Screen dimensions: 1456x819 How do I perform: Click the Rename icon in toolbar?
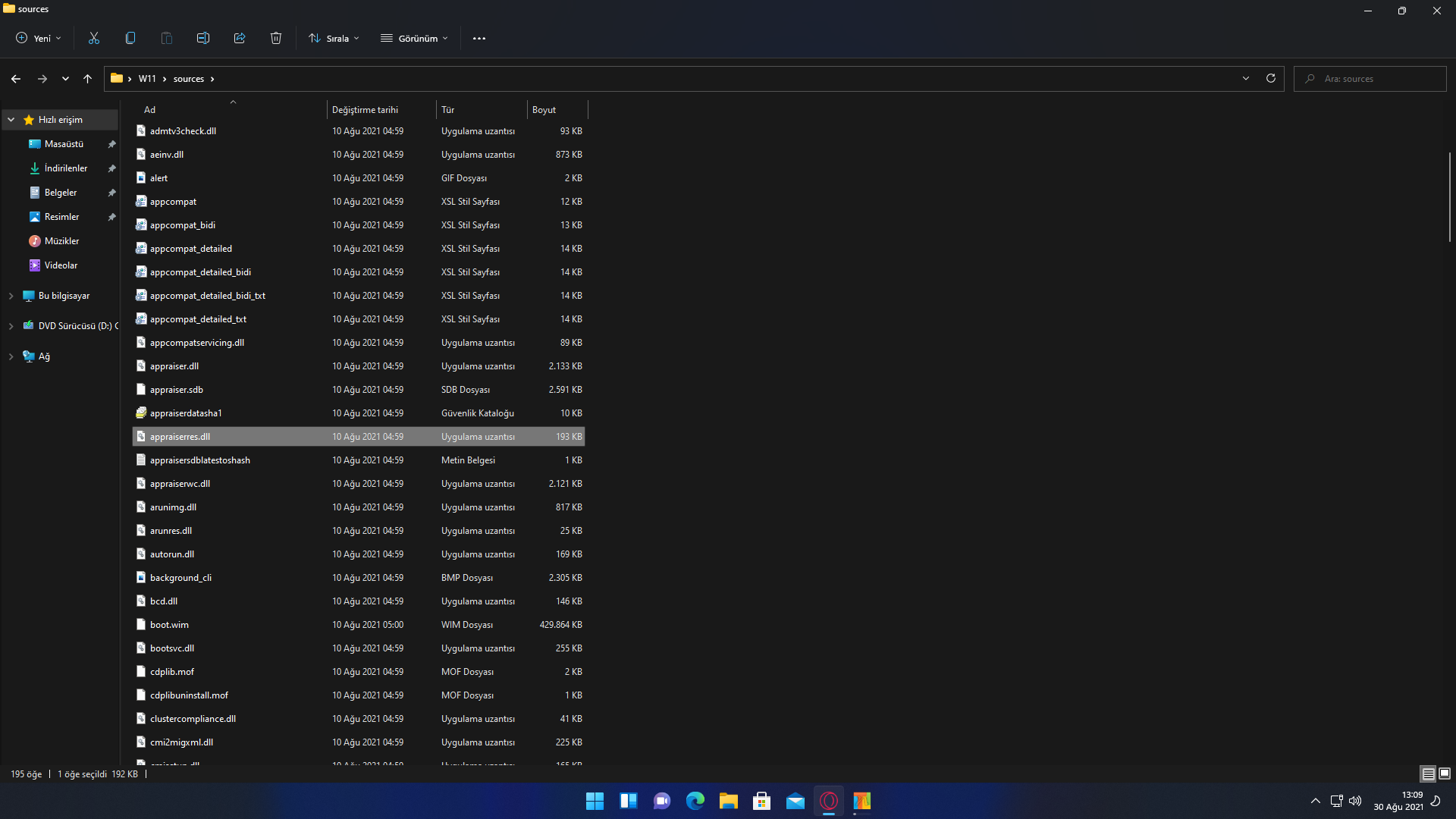[203, 38]
